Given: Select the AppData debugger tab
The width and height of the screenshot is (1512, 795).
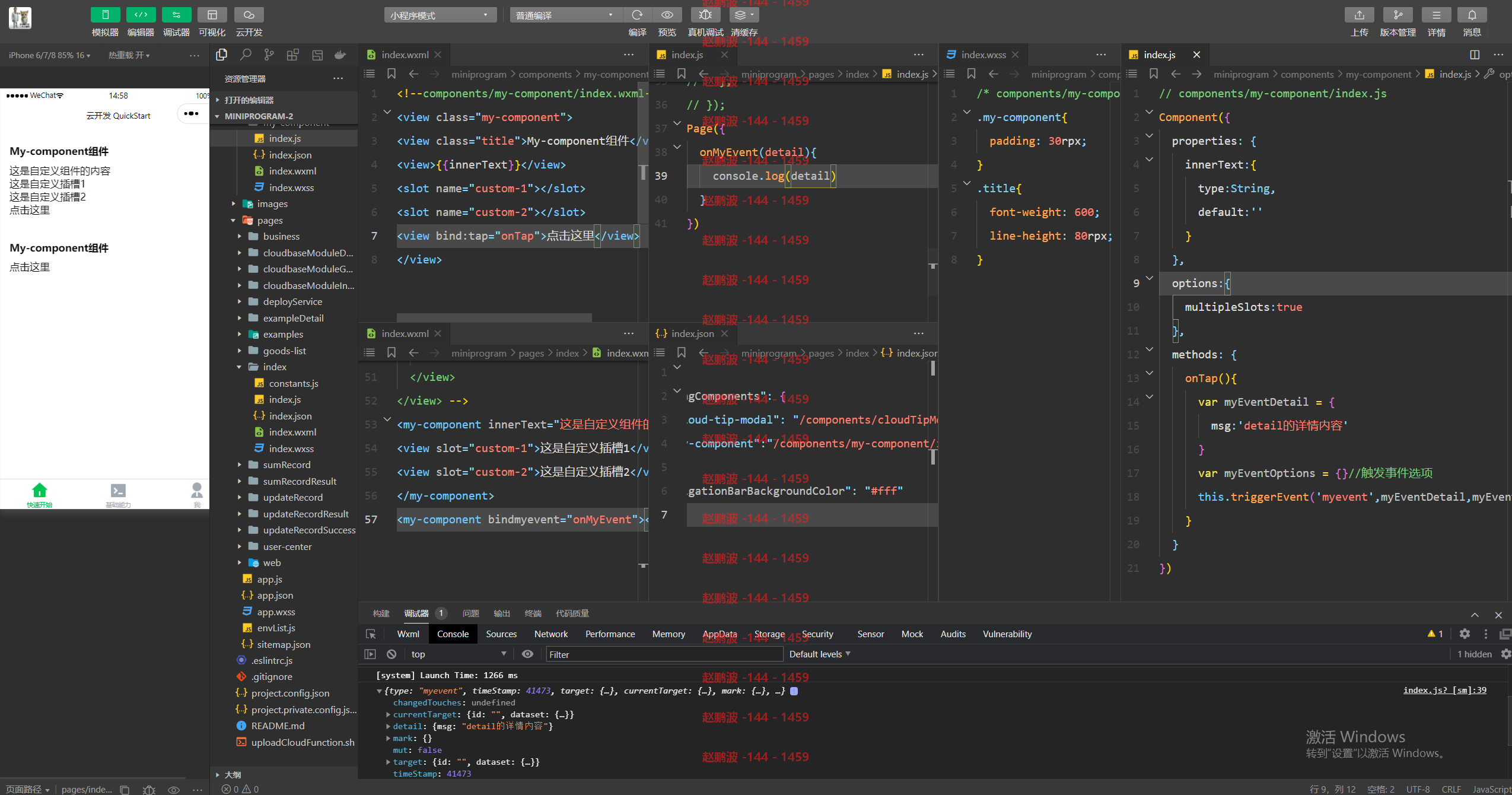Looking at the screenshot, I should pyautogui.click(x=720, y=634).
